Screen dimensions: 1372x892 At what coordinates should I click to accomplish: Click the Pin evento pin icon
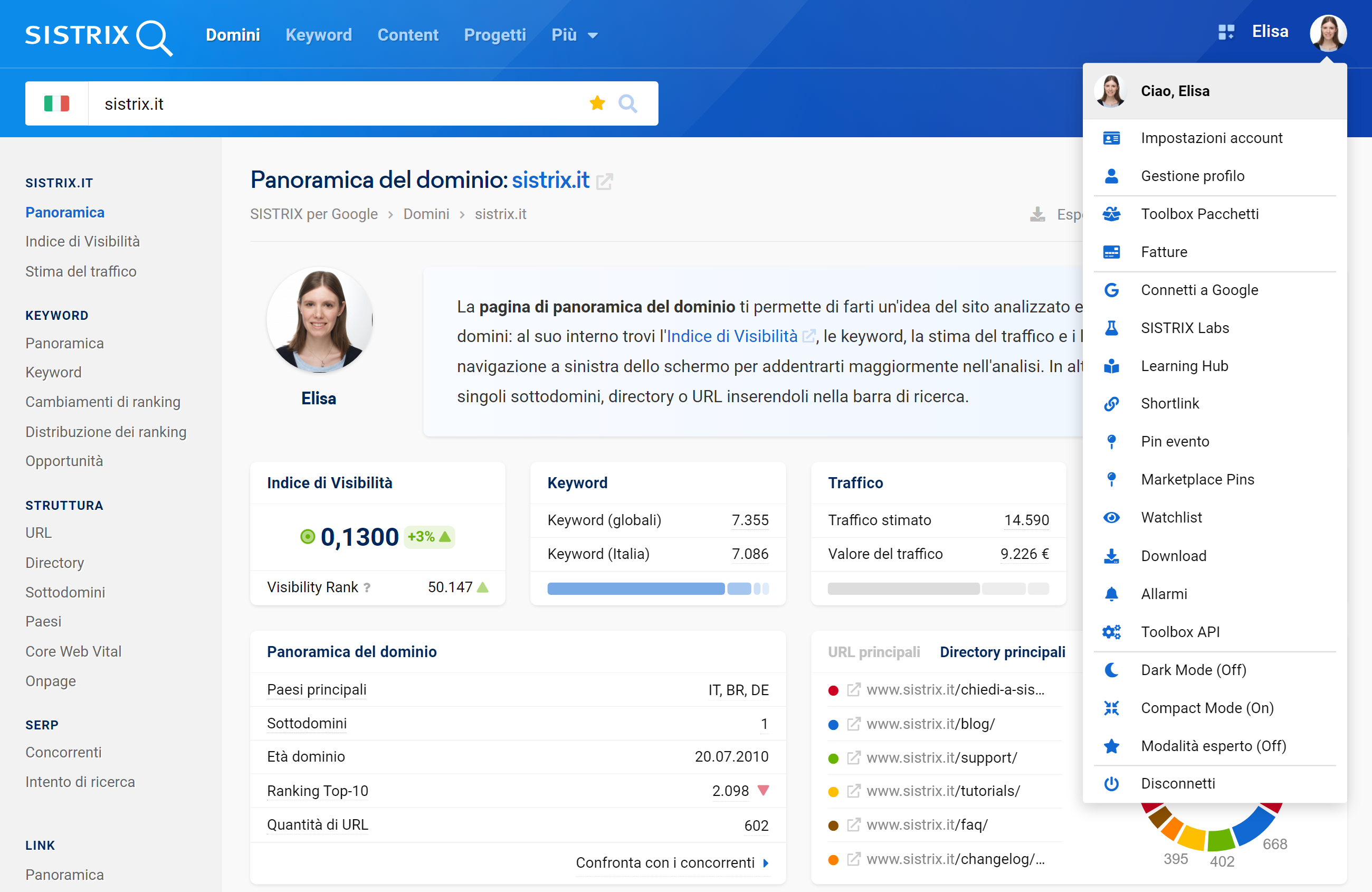tap(1111, 442)
